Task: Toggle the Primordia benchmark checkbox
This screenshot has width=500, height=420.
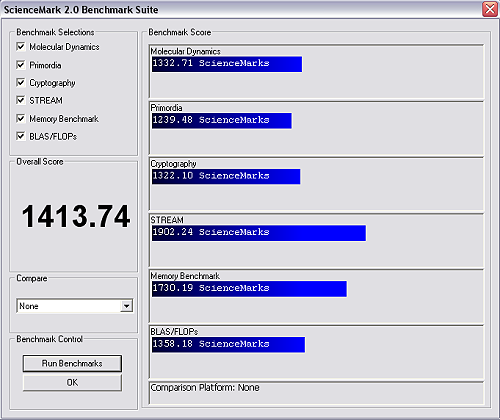Action: point(21,65)
